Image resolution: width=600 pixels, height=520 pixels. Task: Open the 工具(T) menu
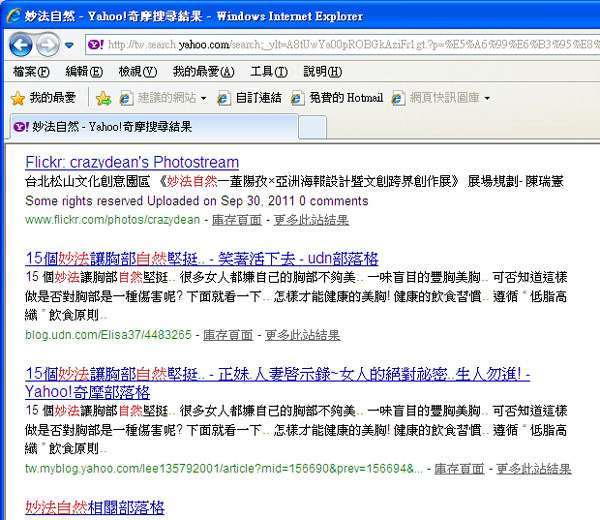[x=269, y=72]
